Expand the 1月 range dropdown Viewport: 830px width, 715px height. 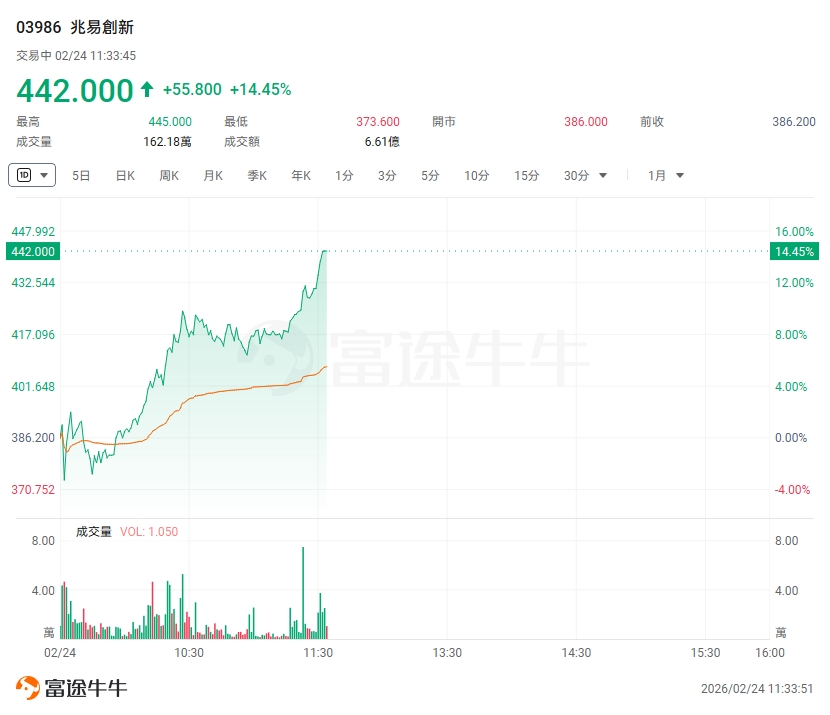(666, 176)
